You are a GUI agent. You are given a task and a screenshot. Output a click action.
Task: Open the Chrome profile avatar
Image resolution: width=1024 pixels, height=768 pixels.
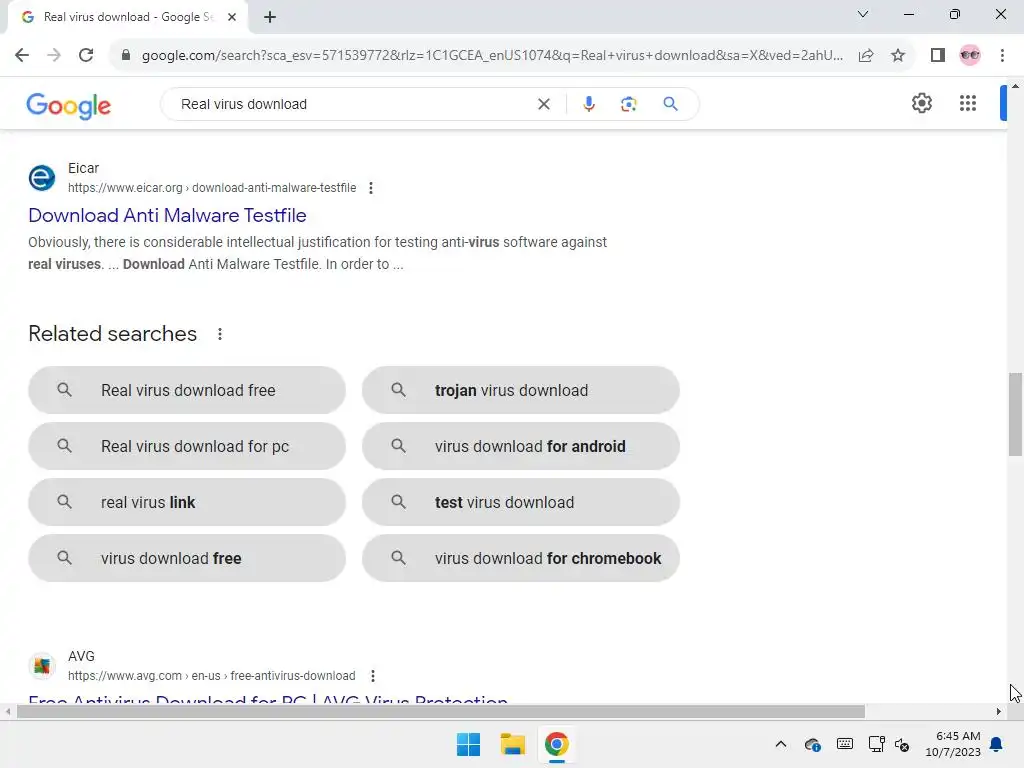pos(970,56)
